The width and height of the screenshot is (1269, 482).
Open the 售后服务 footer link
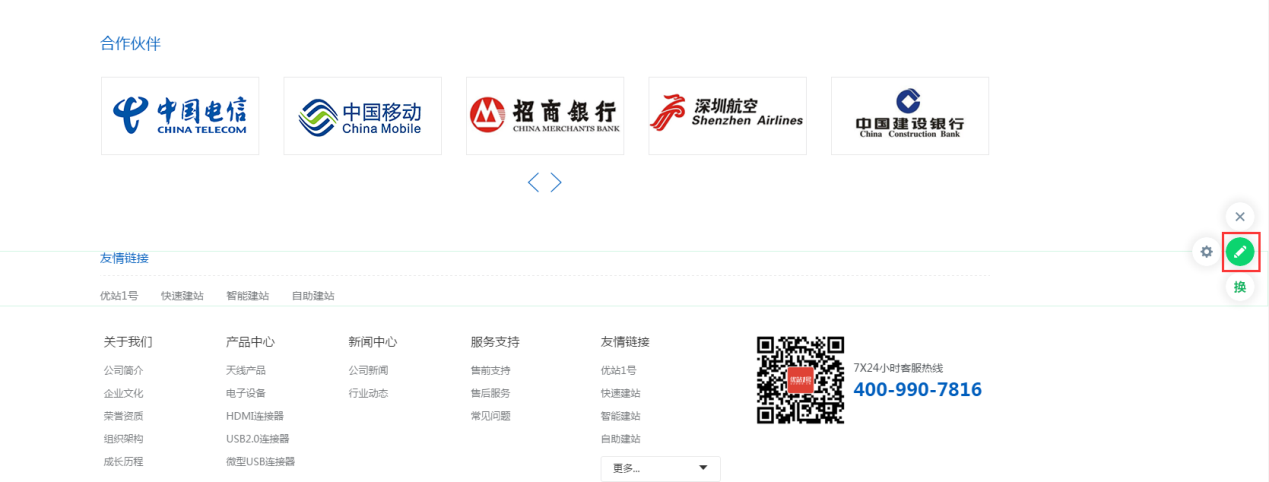tap(490, 393)
